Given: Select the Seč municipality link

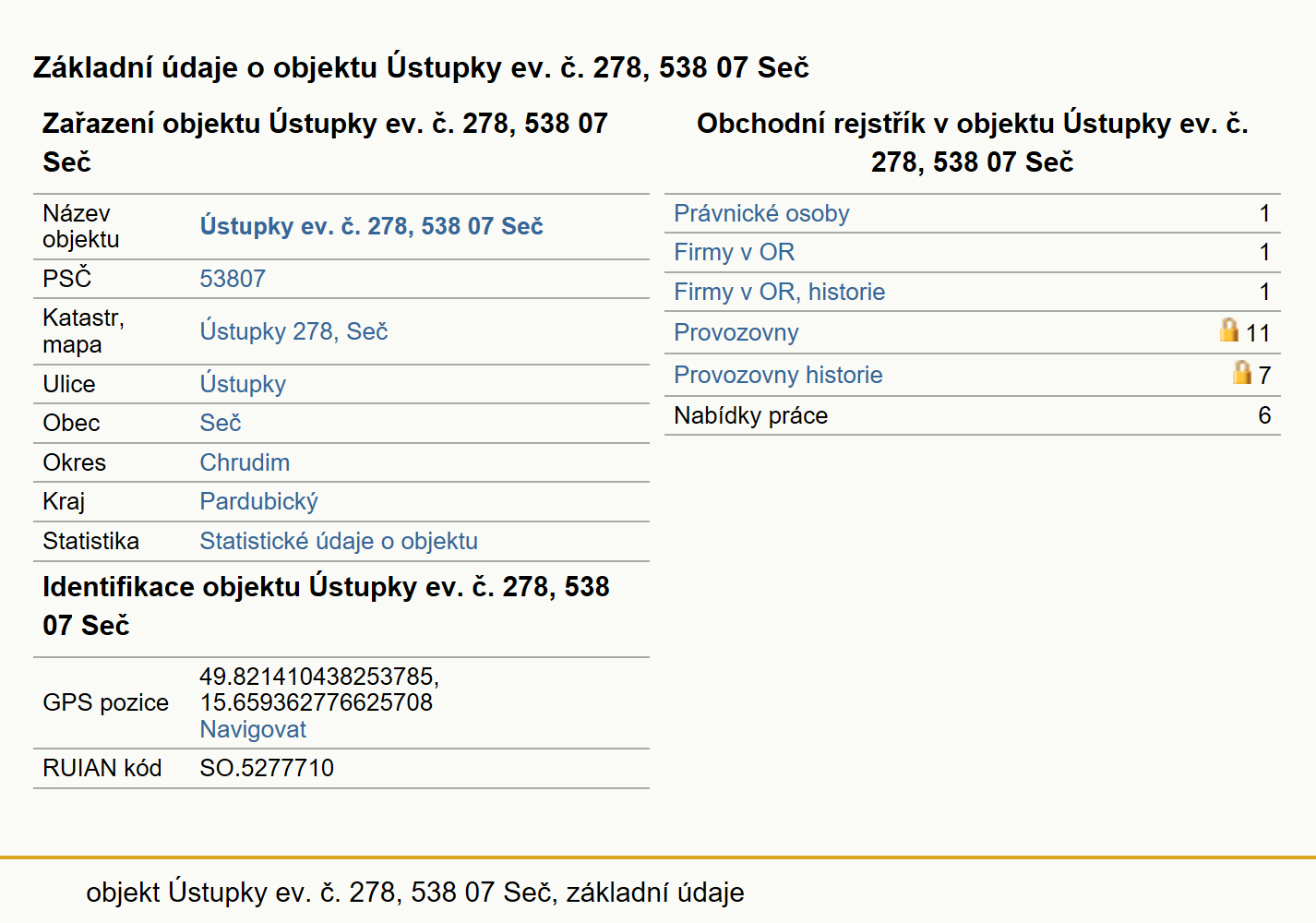Looking at the screenshot, I should 221,423.
